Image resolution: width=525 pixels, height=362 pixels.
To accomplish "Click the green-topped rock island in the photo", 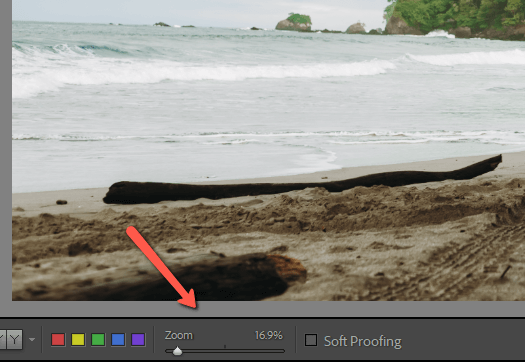I will pos(294,22).
